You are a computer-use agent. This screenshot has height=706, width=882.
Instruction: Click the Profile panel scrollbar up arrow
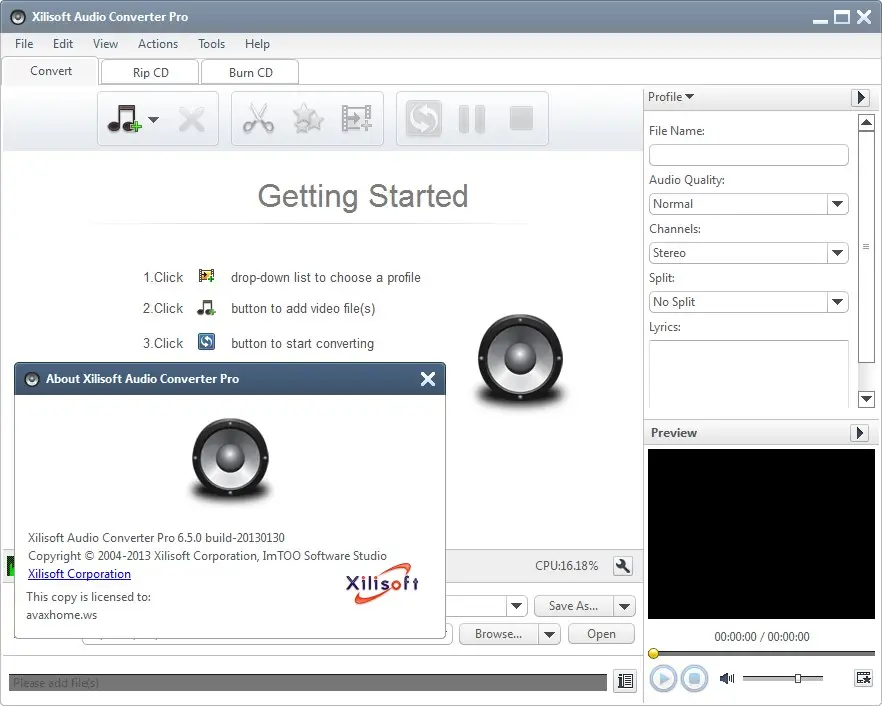pyautogui.click(x=866, y=122)
